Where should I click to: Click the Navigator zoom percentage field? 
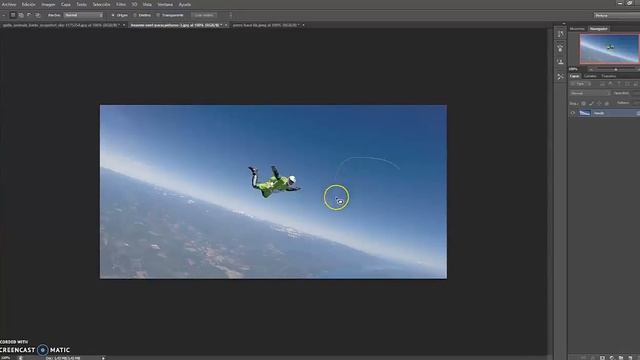pos(573,69)
